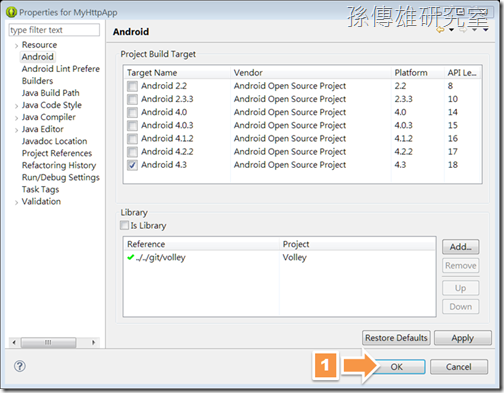
Task: Click the Apply button
Action: (x=463, y=338)
